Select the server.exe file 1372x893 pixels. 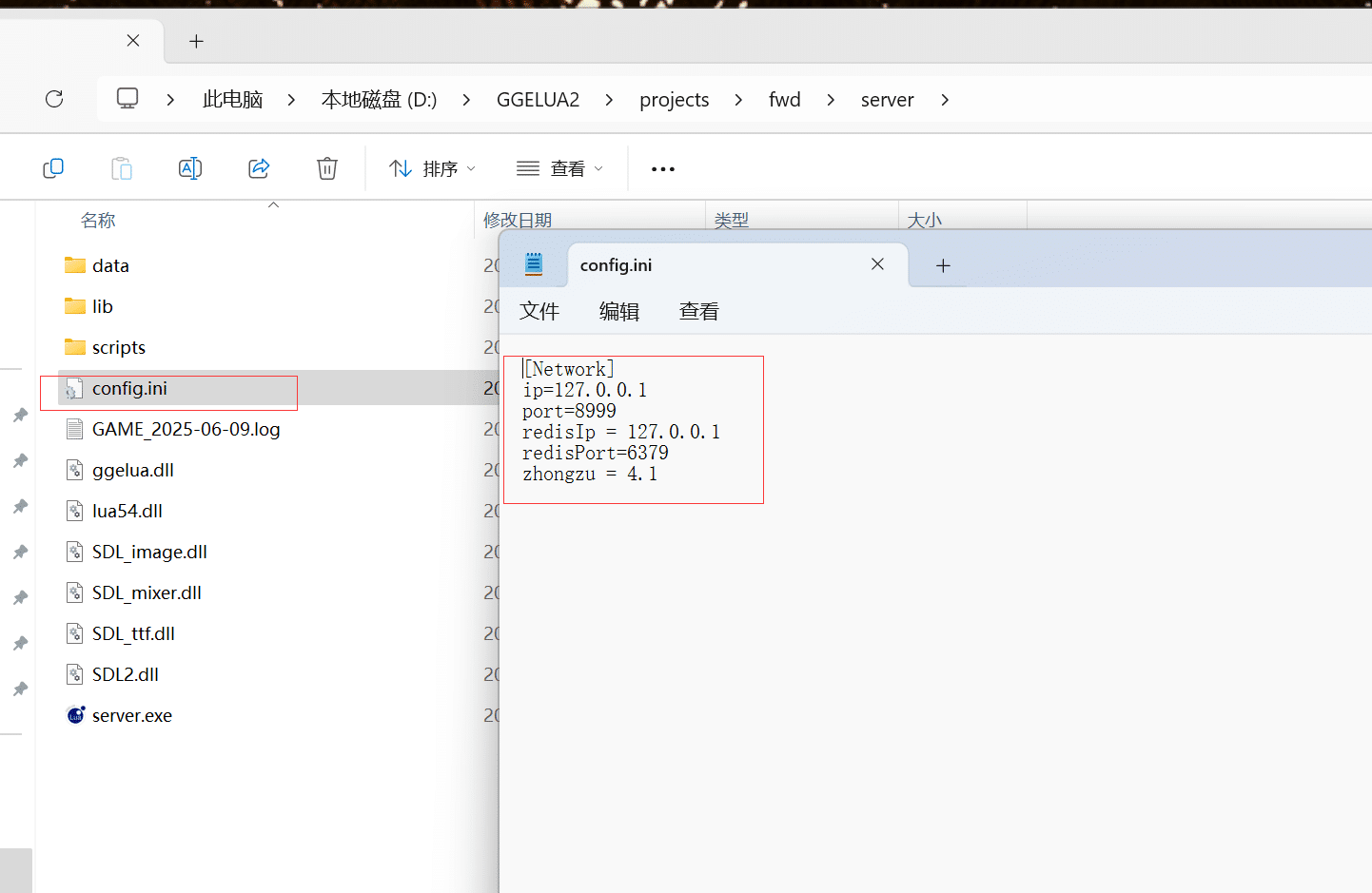tap(131, 715)
